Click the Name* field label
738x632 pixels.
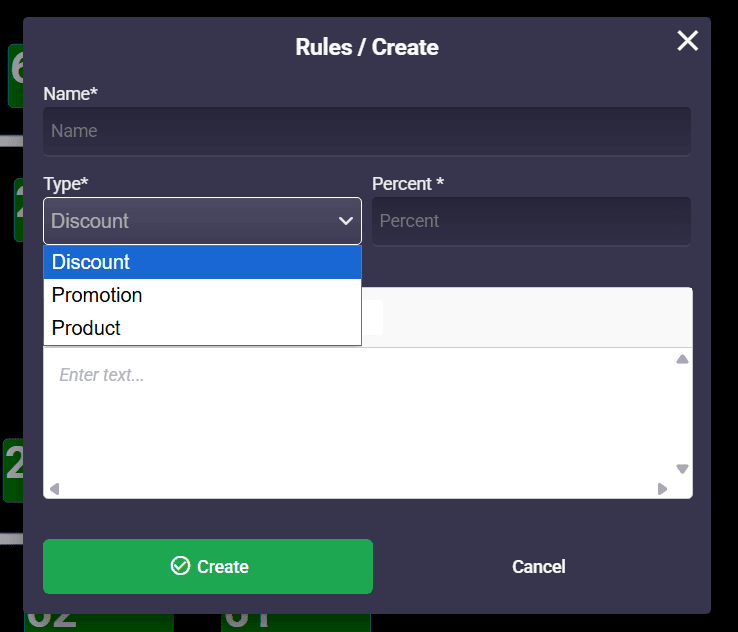point(70,94)
